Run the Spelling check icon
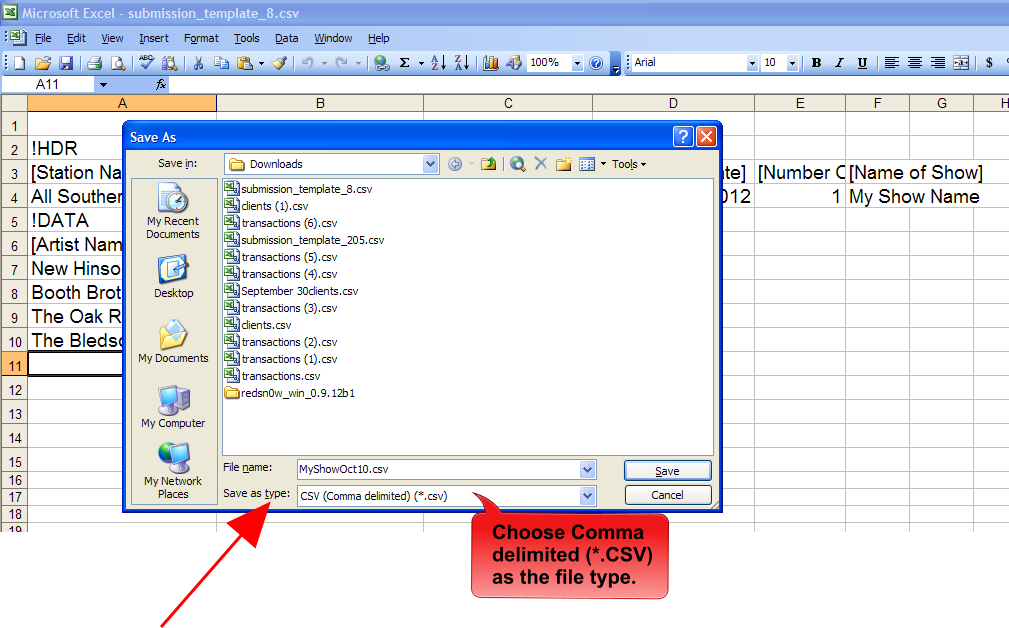 [147, 62]
